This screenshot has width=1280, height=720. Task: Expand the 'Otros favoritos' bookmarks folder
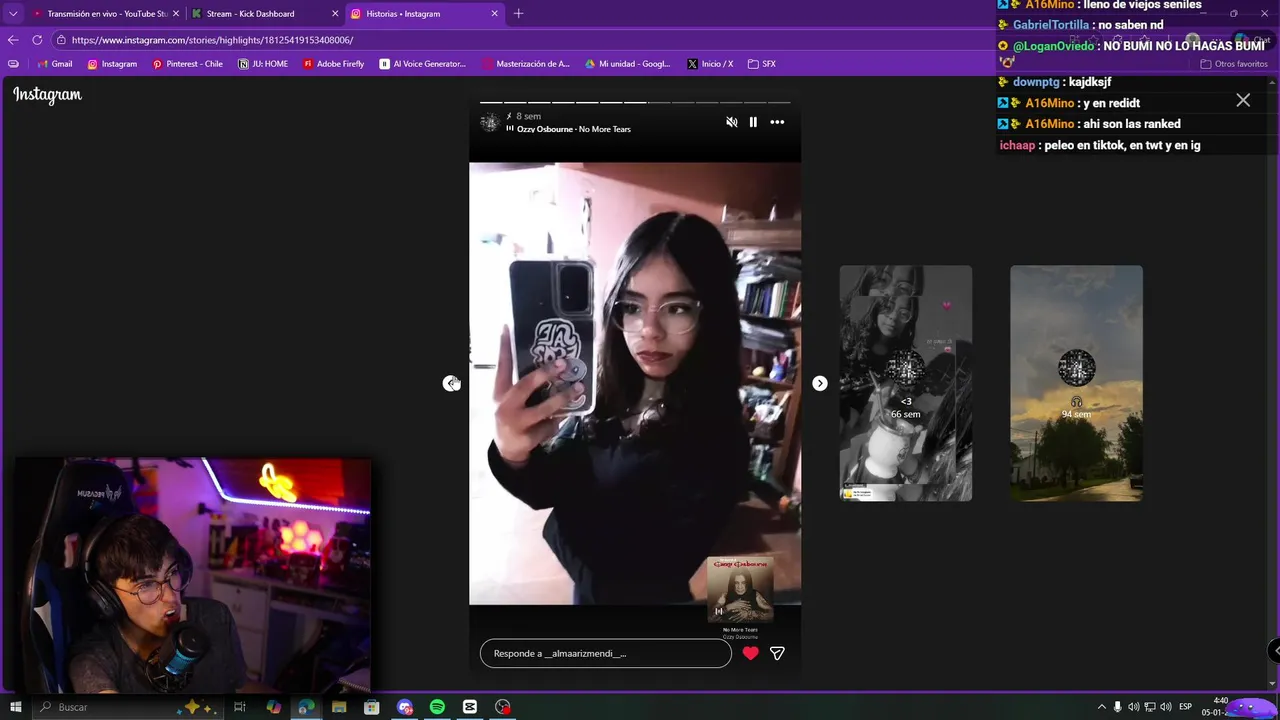coord(1234,64)
